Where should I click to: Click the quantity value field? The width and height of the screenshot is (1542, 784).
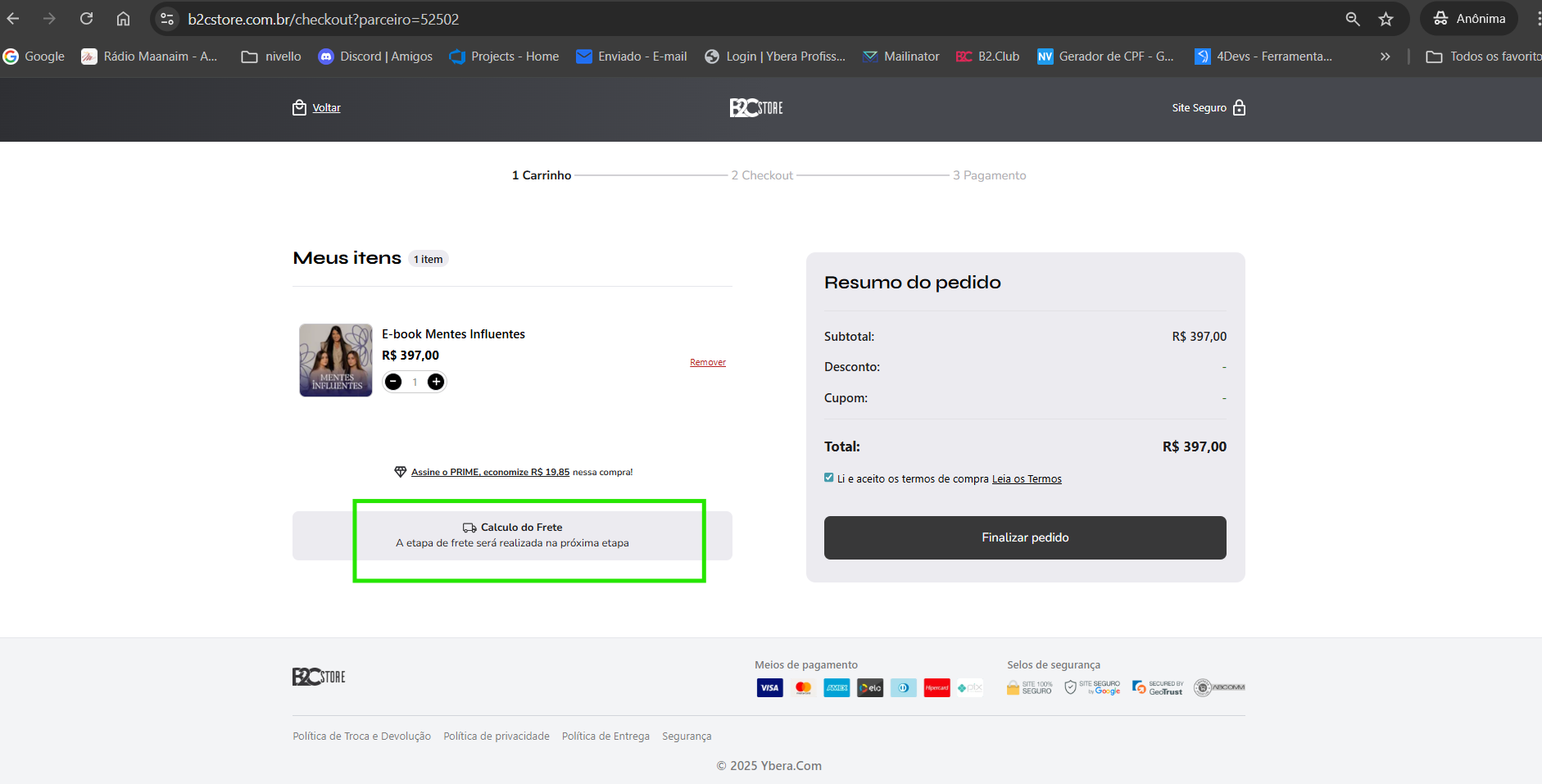click(415, 382)
